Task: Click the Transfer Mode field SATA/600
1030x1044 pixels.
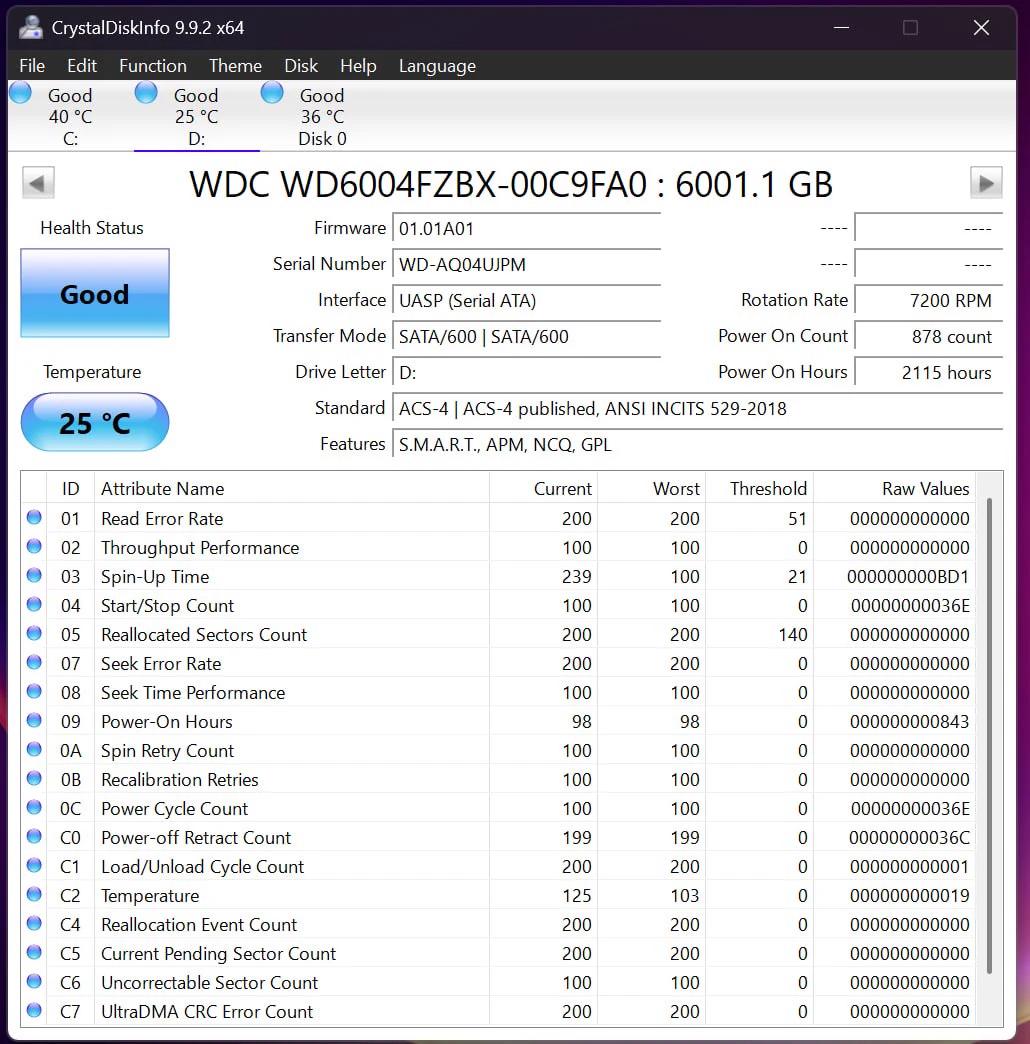Action: point(526,337)
